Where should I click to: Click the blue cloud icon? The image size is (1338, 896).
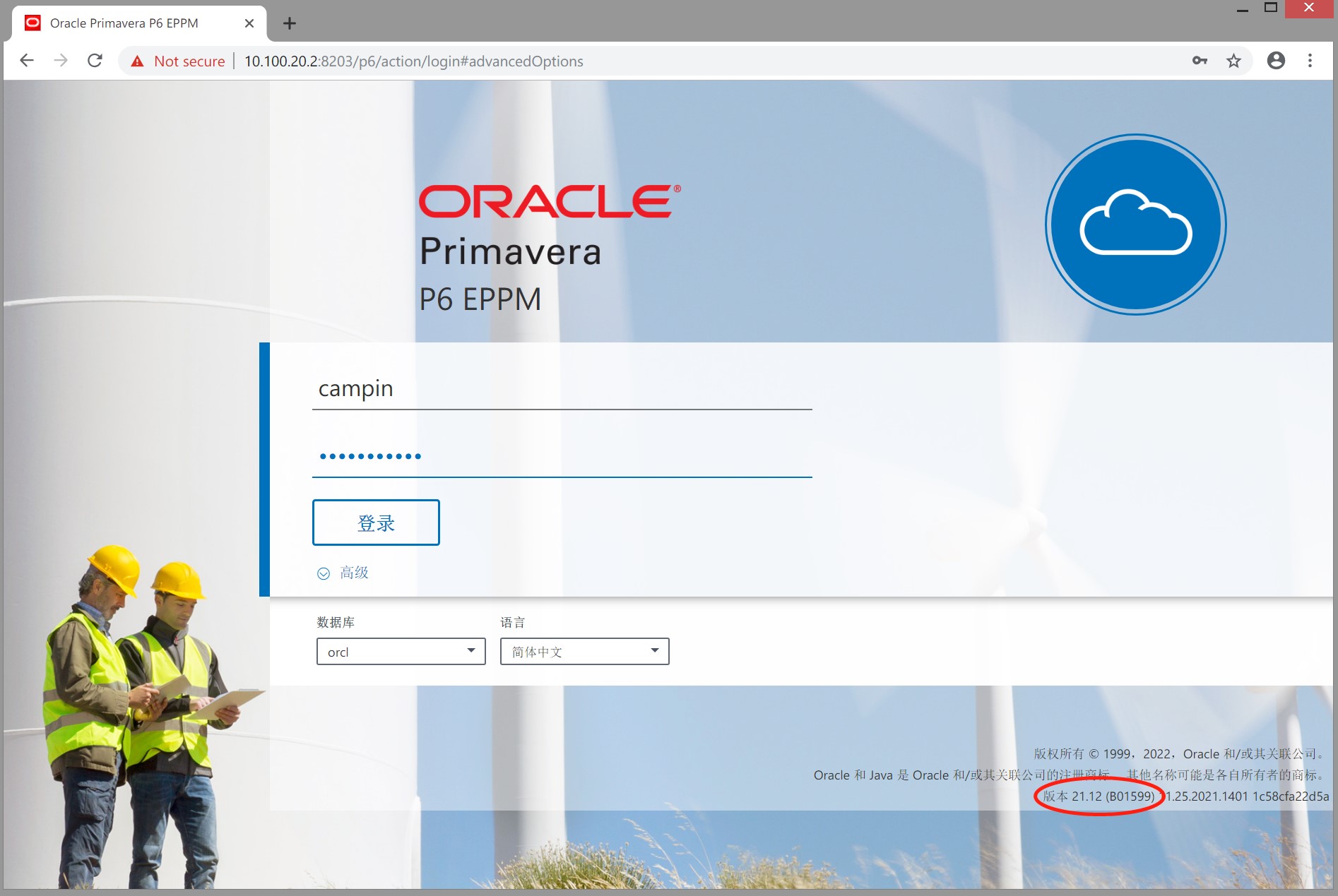click(x=1136, y=225)
